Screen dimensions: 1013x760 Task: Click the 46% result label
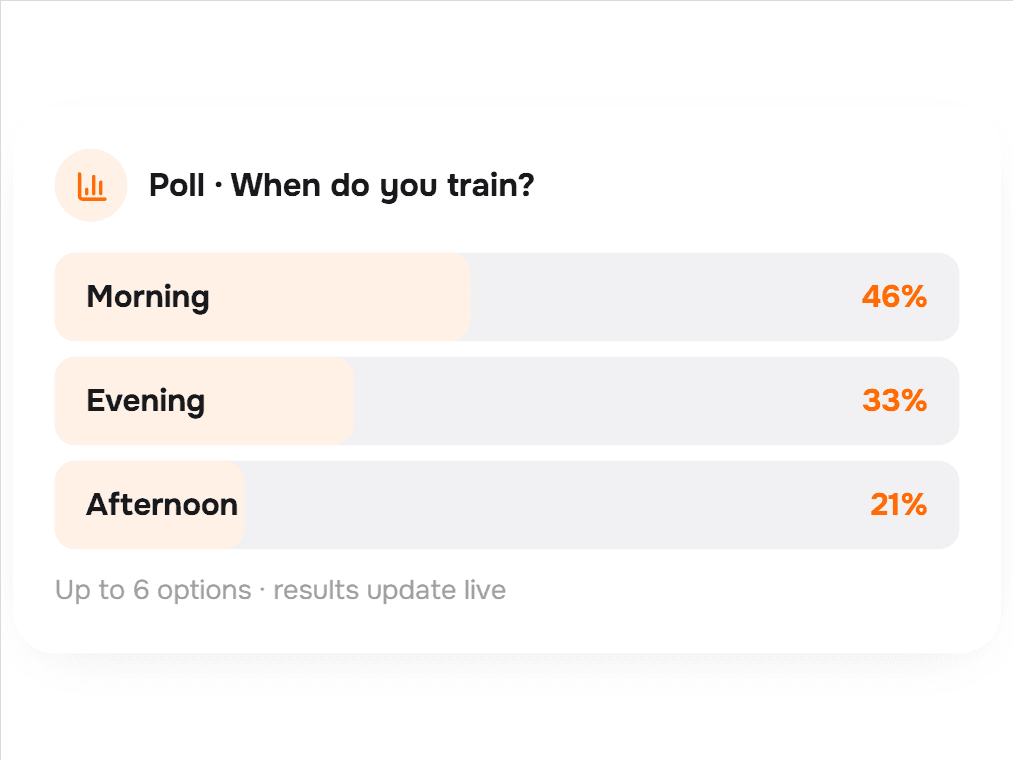pyautogui.click(x=894, y=297)
